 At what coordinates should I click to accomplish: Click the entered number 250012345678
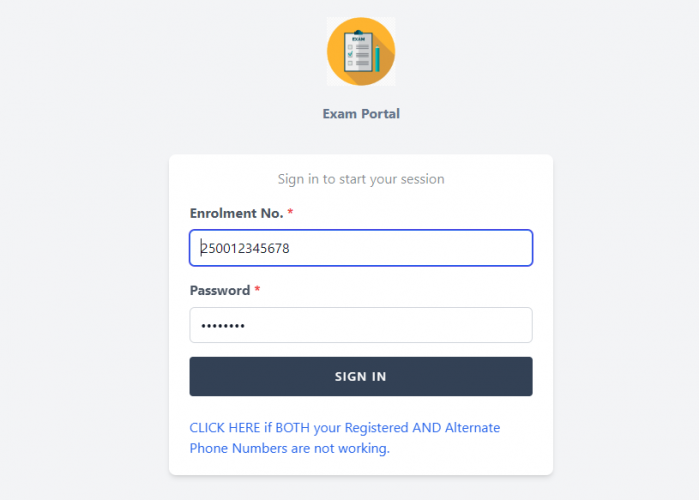click(x=245, y=248)
